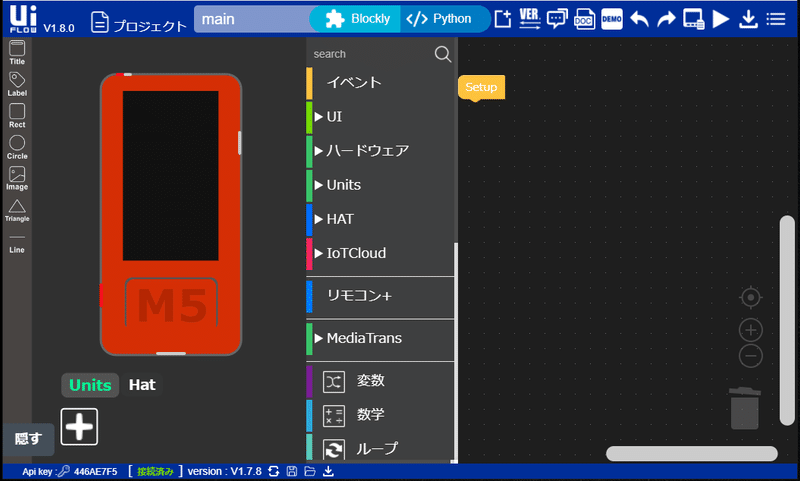This screenshot has width=800, height=481.
Task: Click the workspace trash can
Action: coord(745,408)
